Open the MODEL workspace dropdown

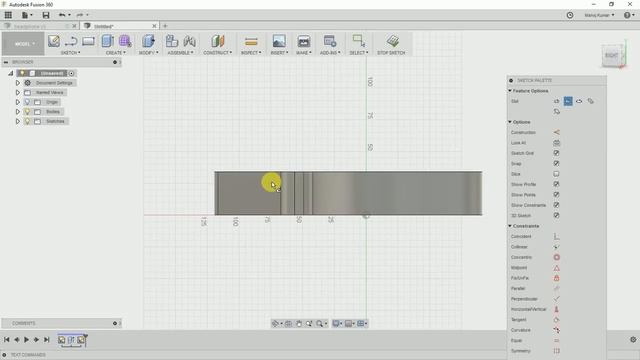[23, 44]
